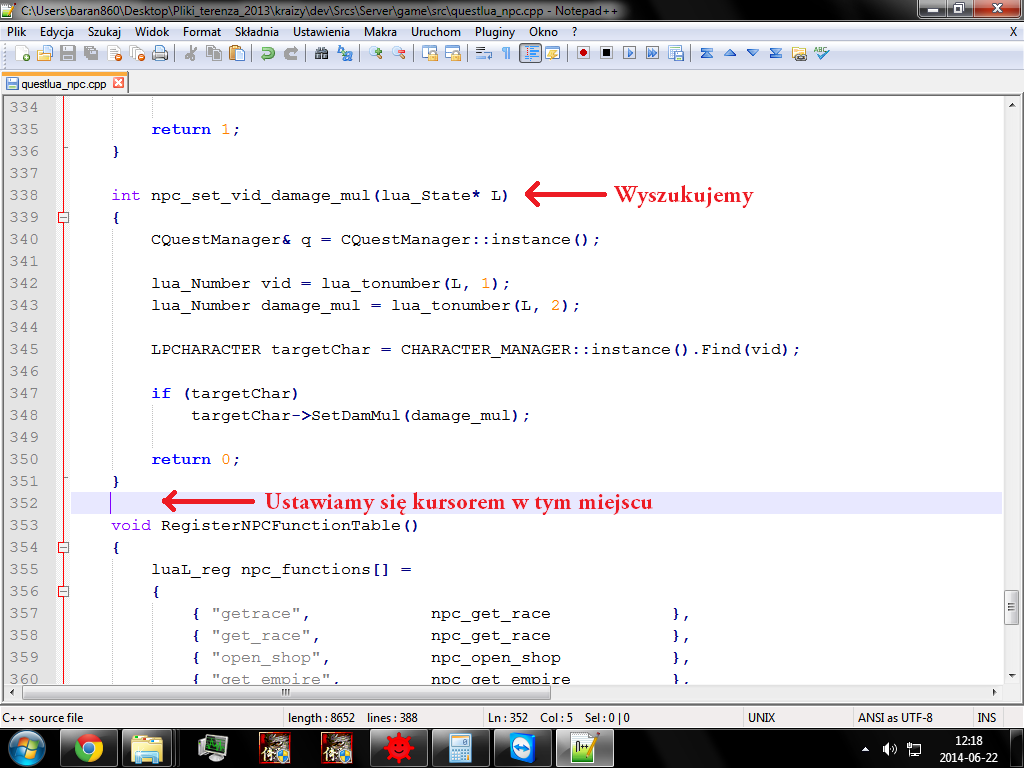Zoom out using the magnifier minus icon
This screenshot has height=768, width=1024.
tap(398, 54)
